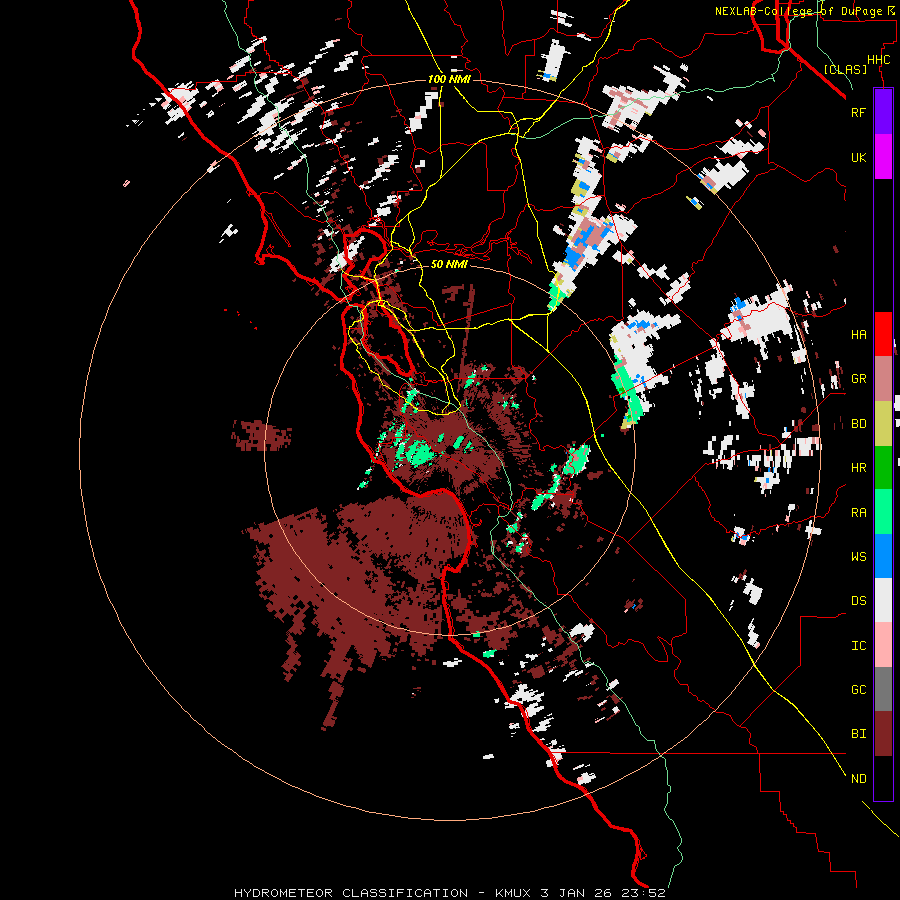900x900 pixels.
Task: Click the brown BI legend swatch
Action: [x=883, y=734]
